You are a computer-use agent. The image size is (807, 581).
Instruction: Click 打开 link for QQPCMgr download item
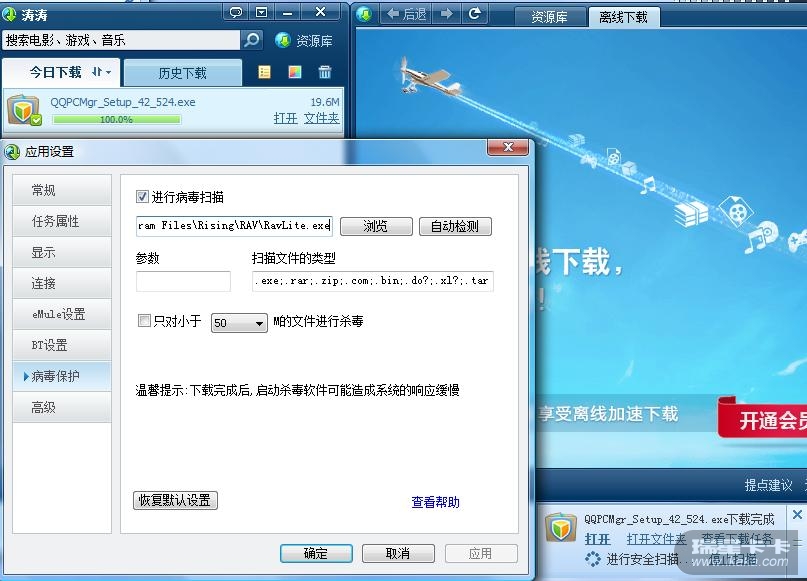[x=286, y=118]
